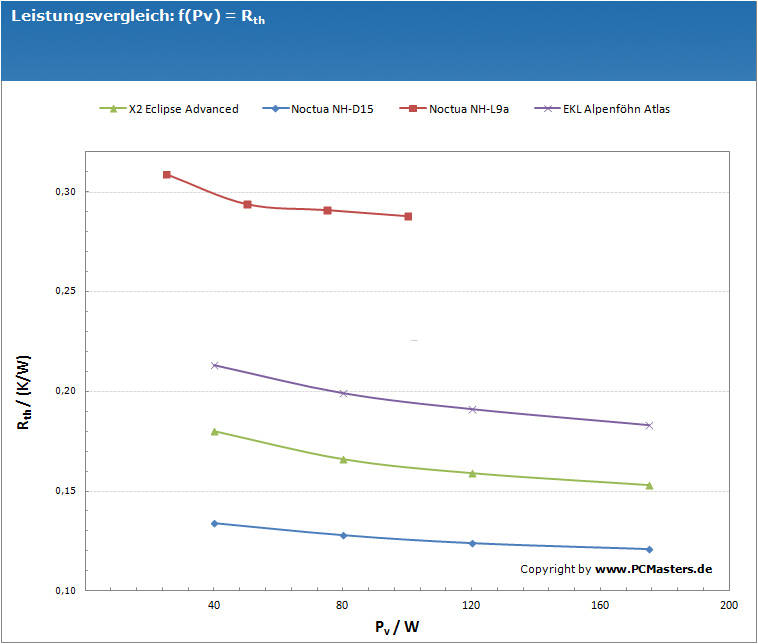Click the chart title Leistungsvergleich
The width and height of the screenshot is (758, 644).
[x=138, y=16]
